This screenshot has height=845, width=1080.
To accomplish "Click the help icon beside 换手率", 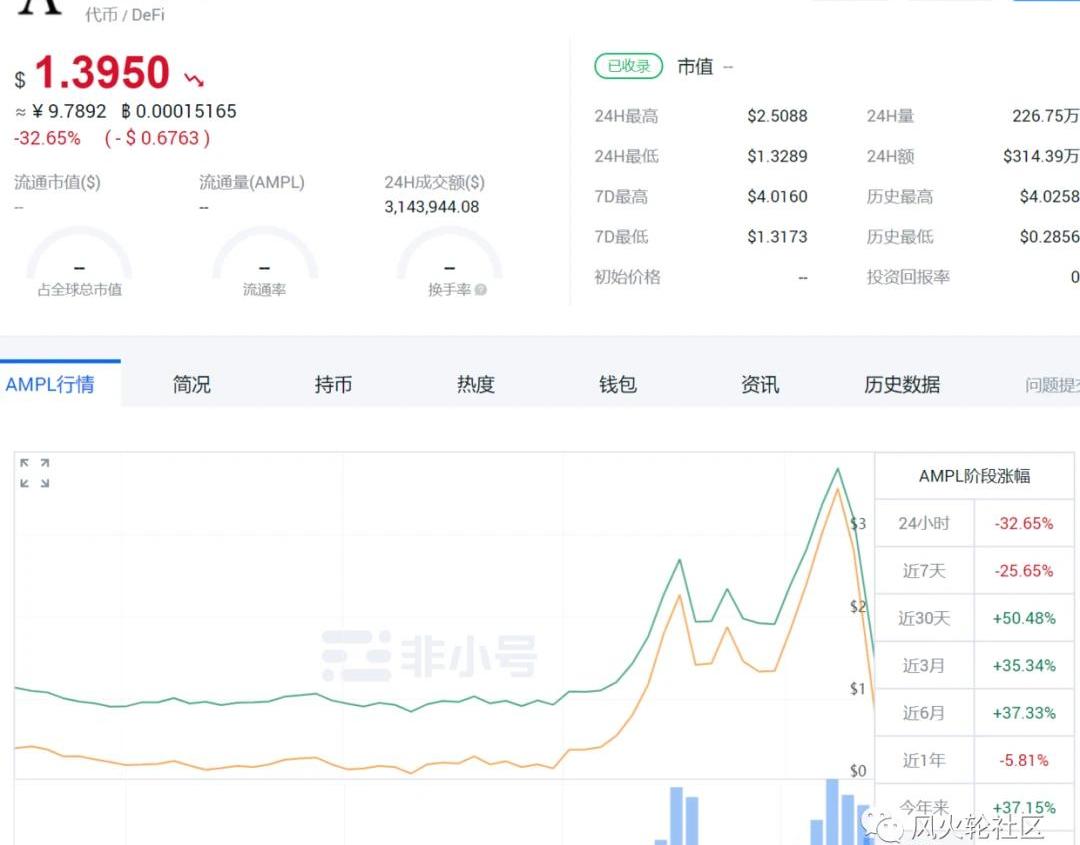I will tap(481, 290).
